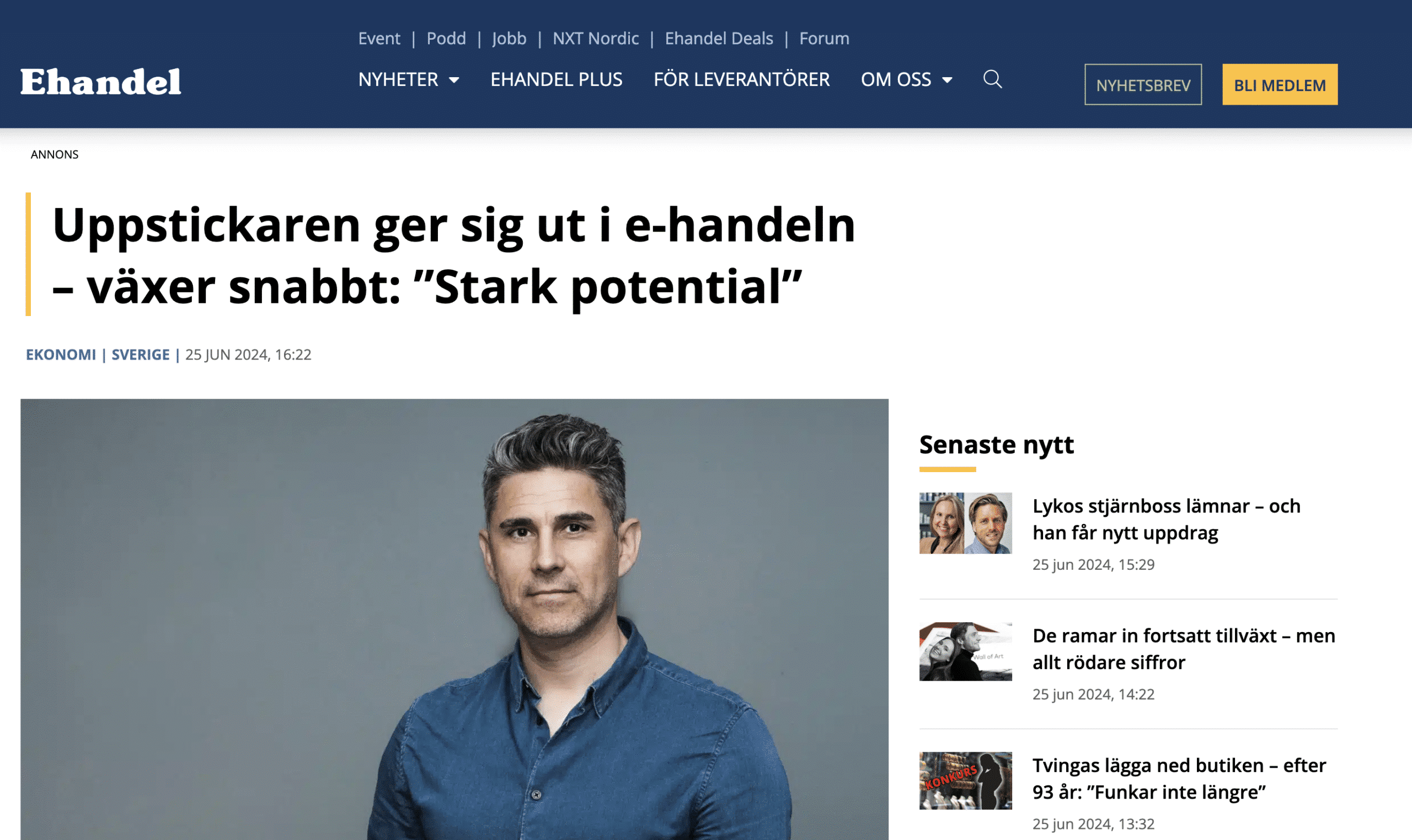Select the SVERIGE category tag

click(140, 354)
